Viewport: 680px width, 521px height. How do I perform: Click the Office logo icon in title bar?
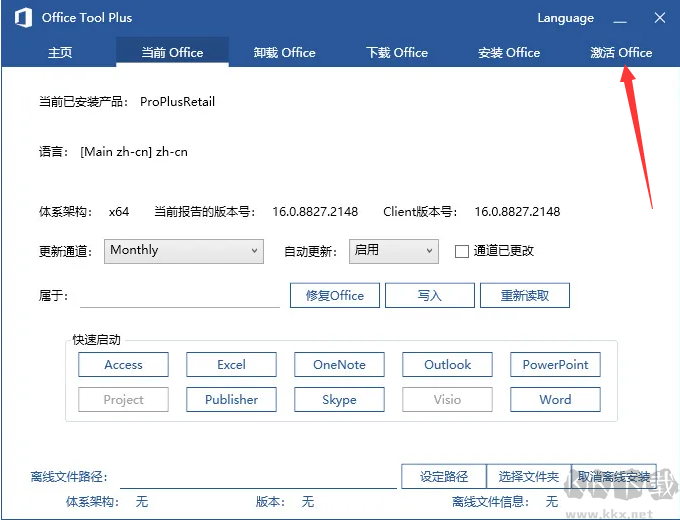(x=23, y=18)
